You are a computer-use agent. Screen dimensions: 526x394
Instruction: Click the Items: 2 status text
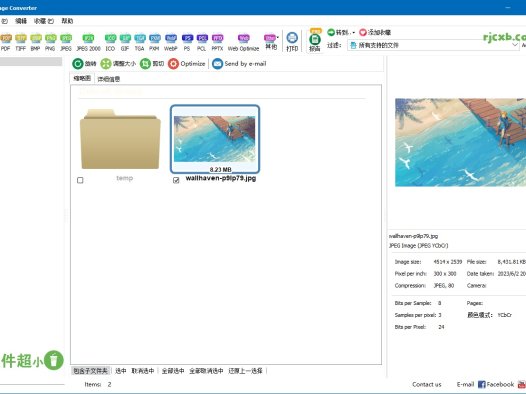click(x=98, y=385)
